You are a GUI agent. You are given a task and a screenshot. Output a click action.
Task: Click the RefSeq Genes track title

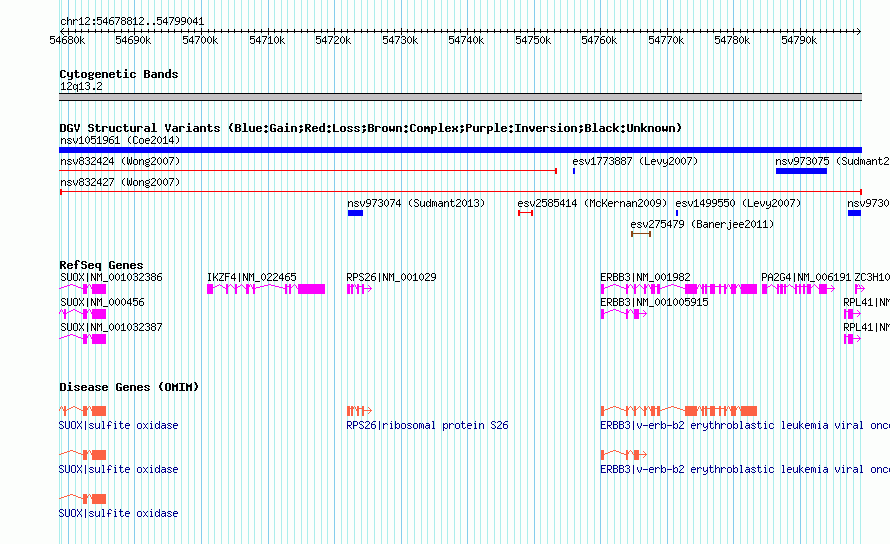click(101, 265)
